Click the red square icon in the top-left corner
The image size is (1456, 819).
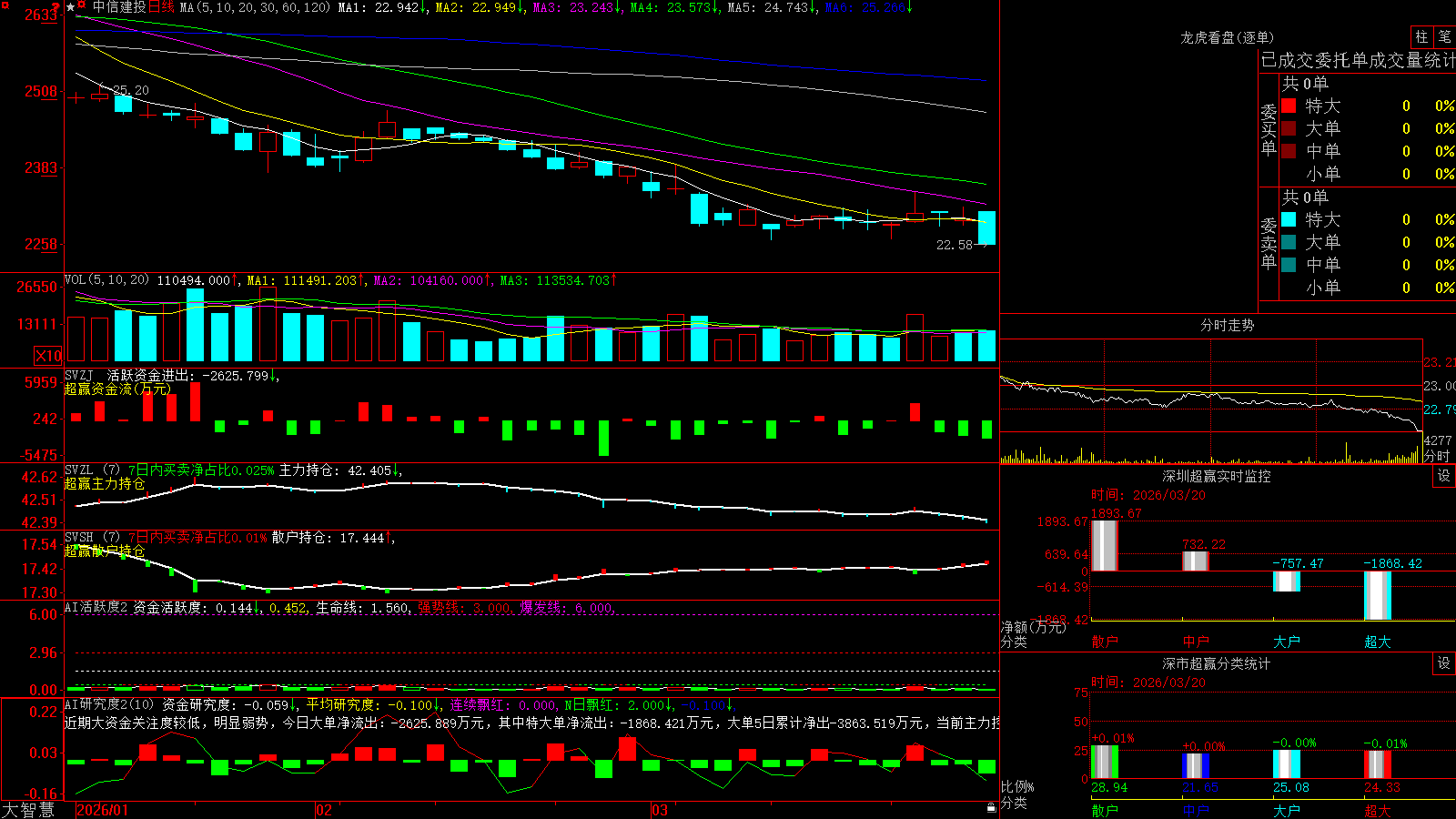click(5, 5)
